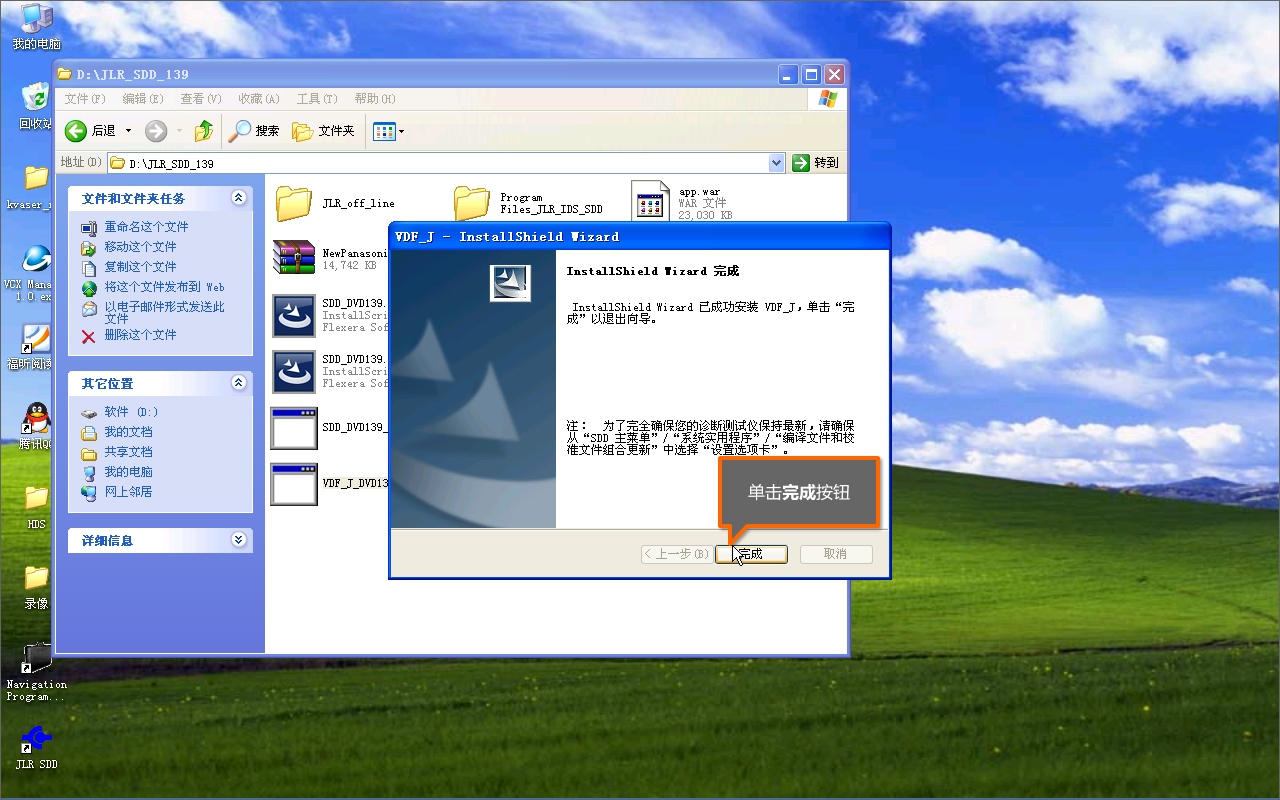Select the kvaser folder on desktop
The image size is (1280, 800).
coord(36,187)
